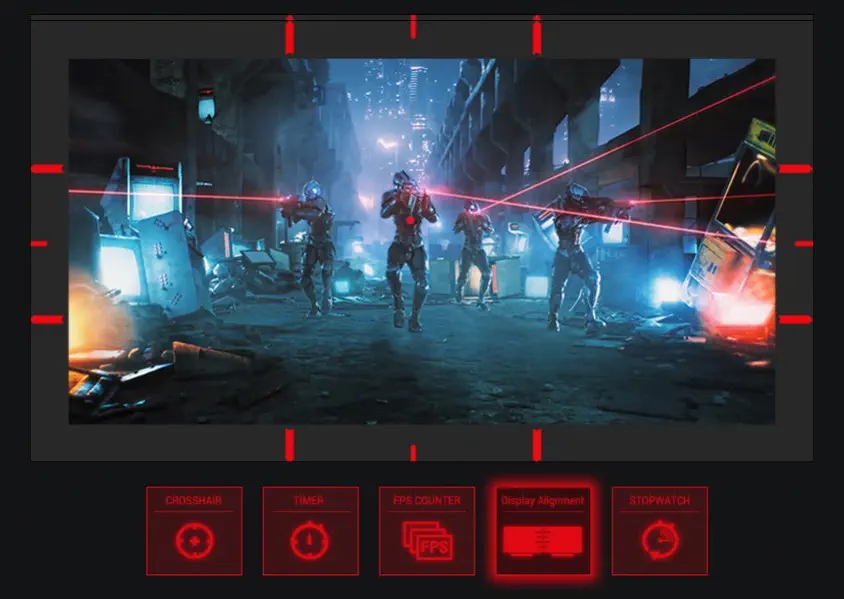Click the upper red alignment bar on left edge
The width and height of the screenshot is (844, 599).
coord(46,169)
